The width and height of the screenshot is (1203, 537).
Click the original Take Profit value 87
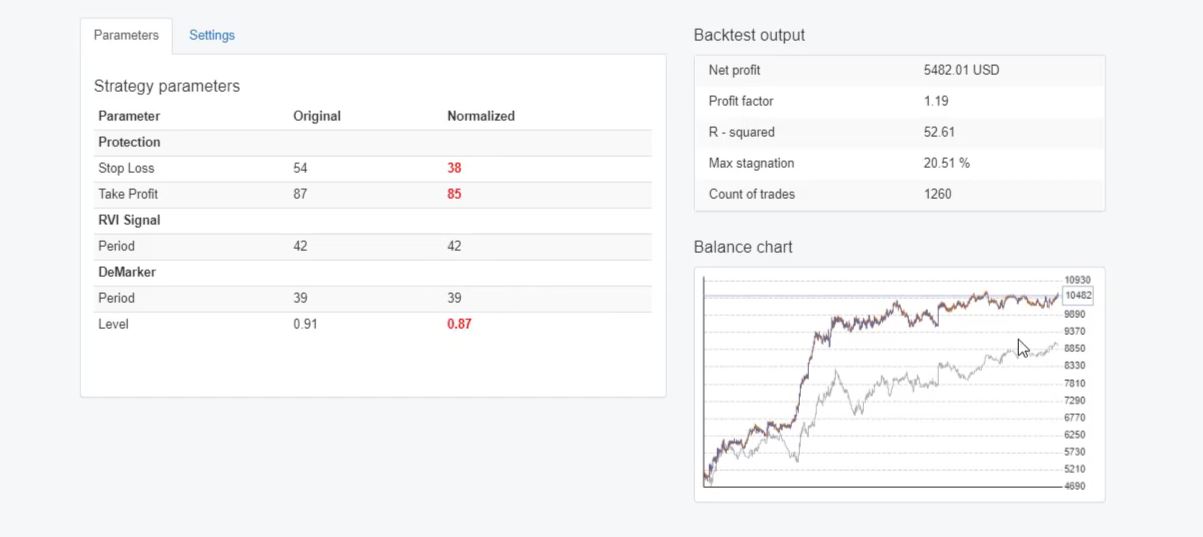[300, 194]
